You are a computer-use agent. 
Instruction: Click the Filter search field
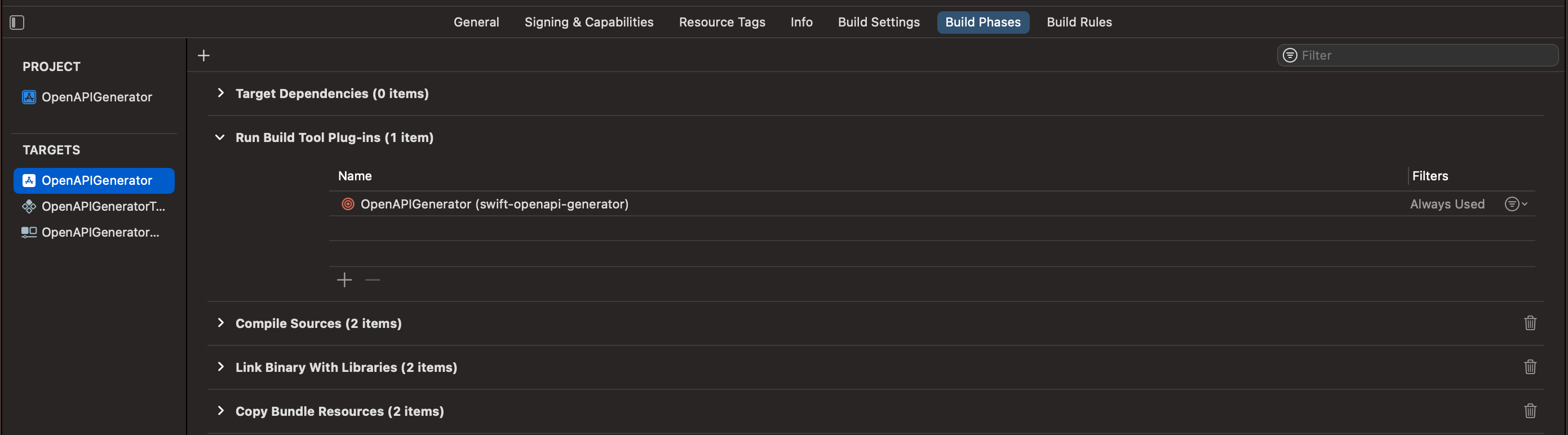pyautogui.click(x=1417, y=55)
